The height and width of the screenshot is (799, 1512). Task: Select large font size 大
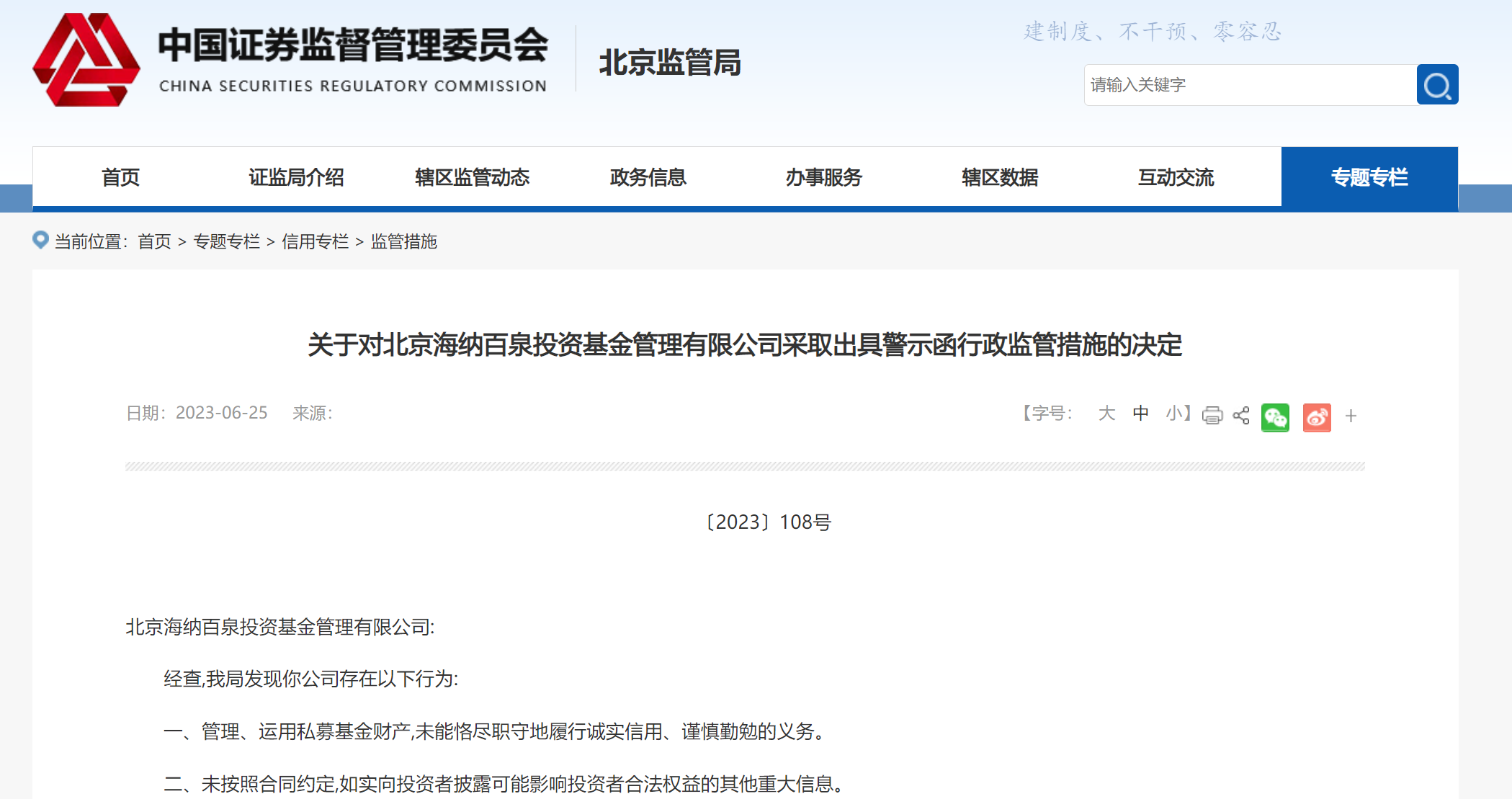pyautogui.click(x=1106, y=414)
